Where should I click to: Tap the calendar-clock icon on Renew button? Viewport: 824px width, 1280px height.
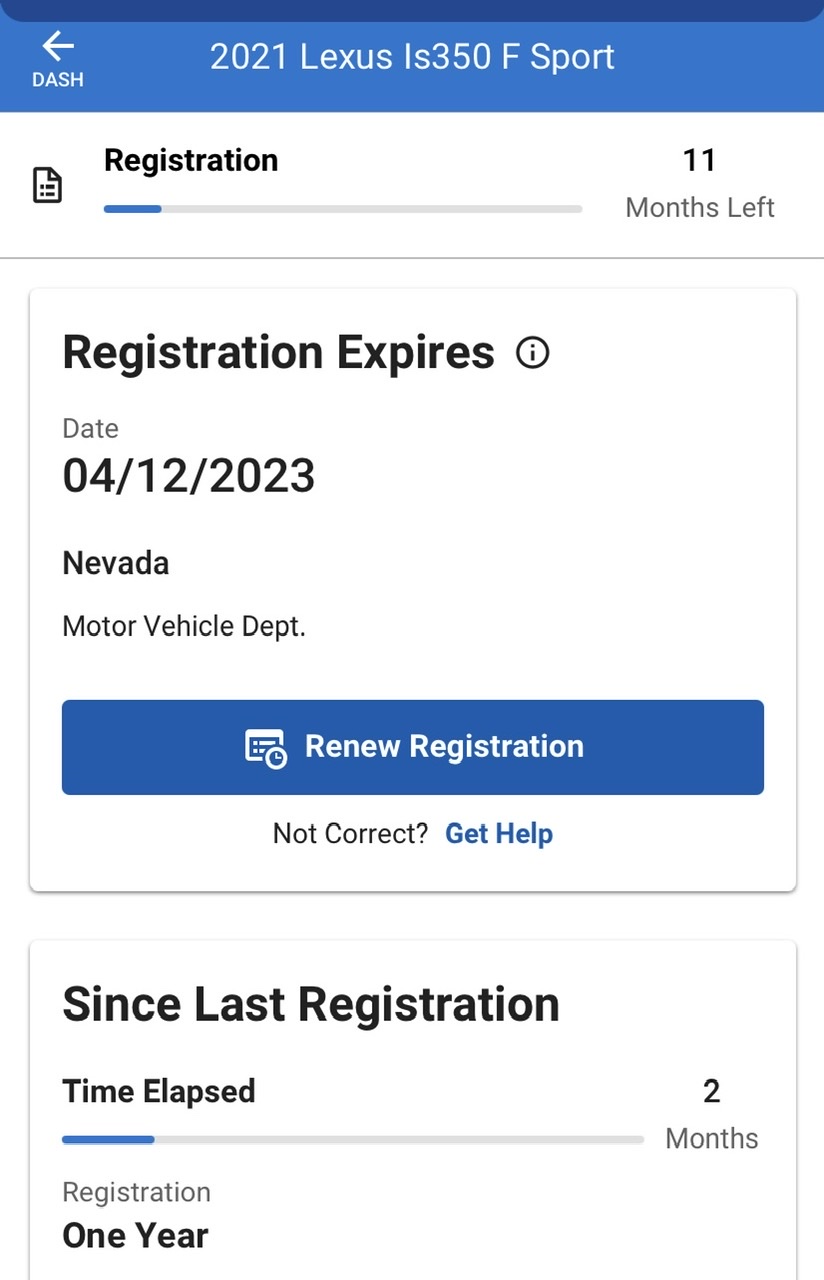click(266, 748)
